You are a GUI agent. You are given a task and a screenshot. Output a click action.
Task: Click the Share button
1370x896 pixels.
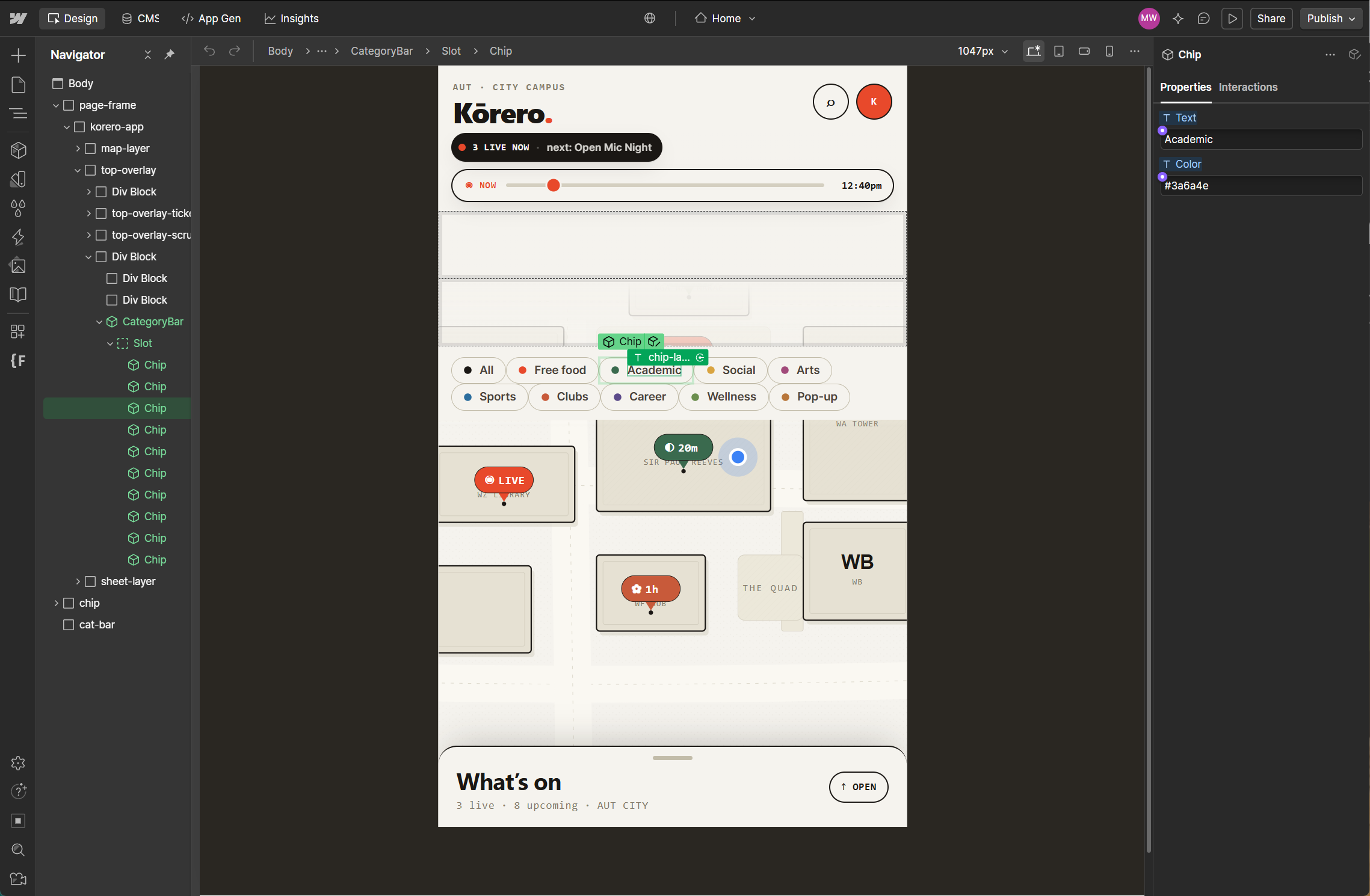pos(1270,19)
